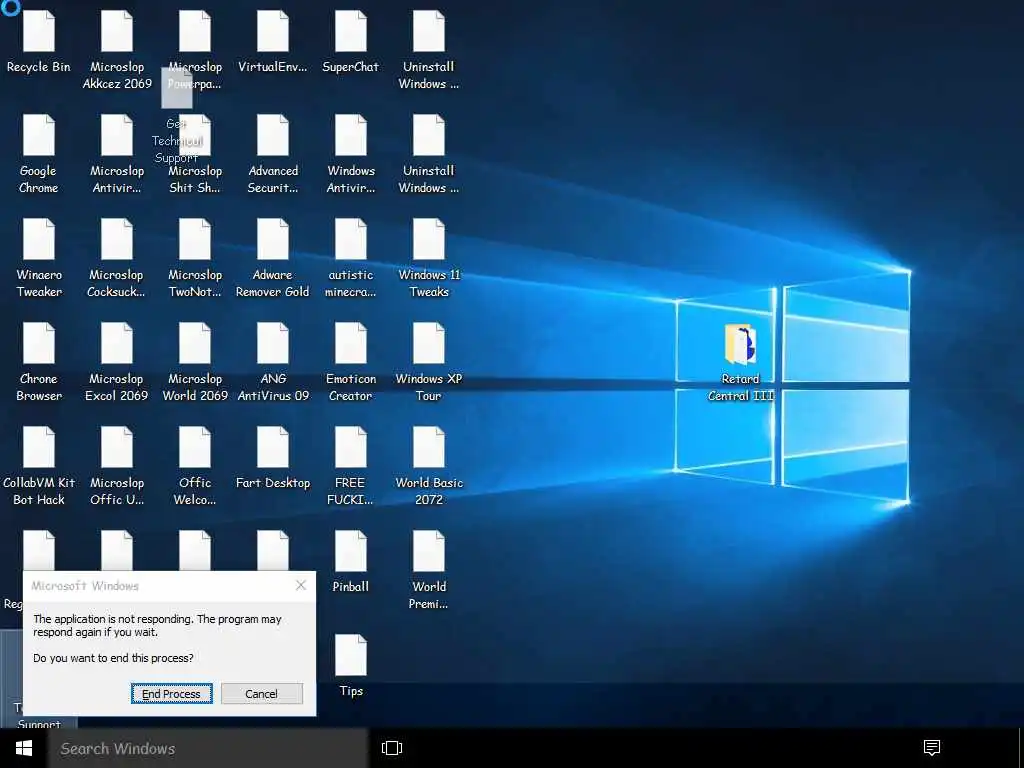Click End Process in the dialog
The height and width of the screenshot is (768, 1024).
(171, 694)
